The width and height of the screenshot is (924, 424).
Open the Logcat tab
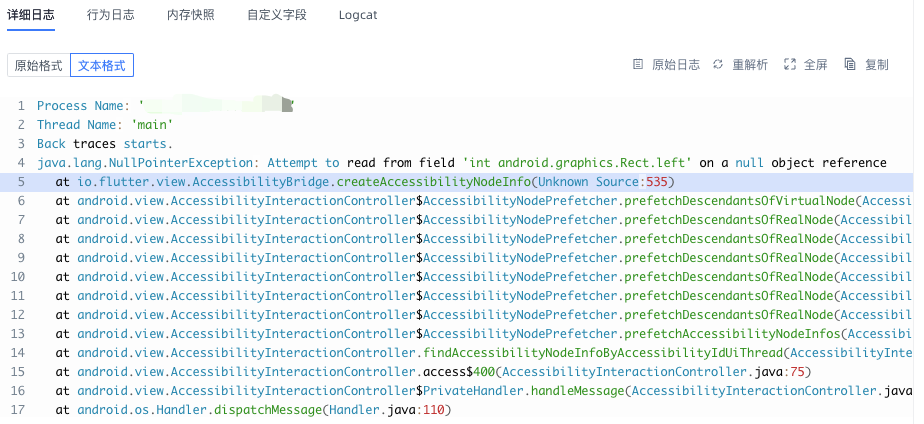(358, 15)
